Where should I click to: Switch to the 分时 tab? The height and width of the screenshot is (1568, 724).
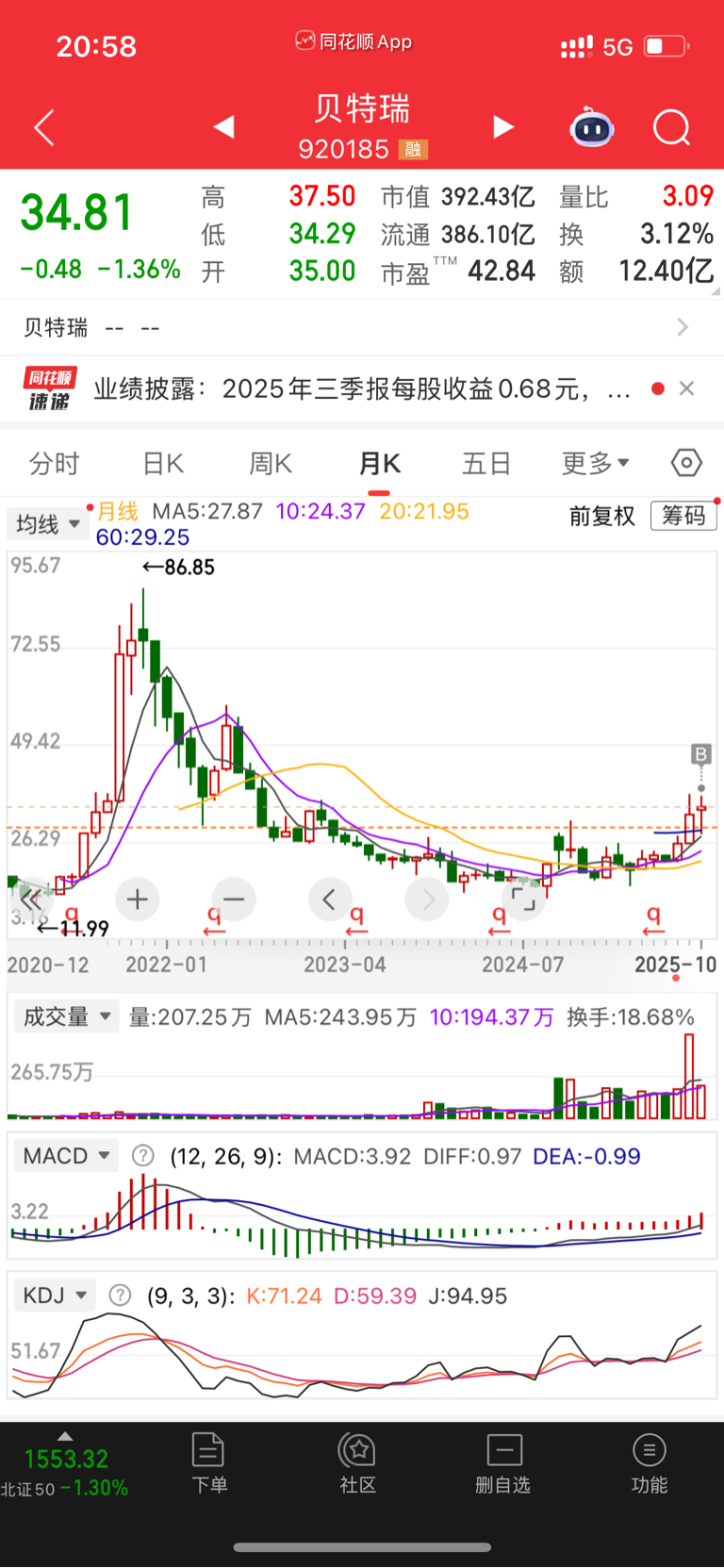[x=54, y=464]
